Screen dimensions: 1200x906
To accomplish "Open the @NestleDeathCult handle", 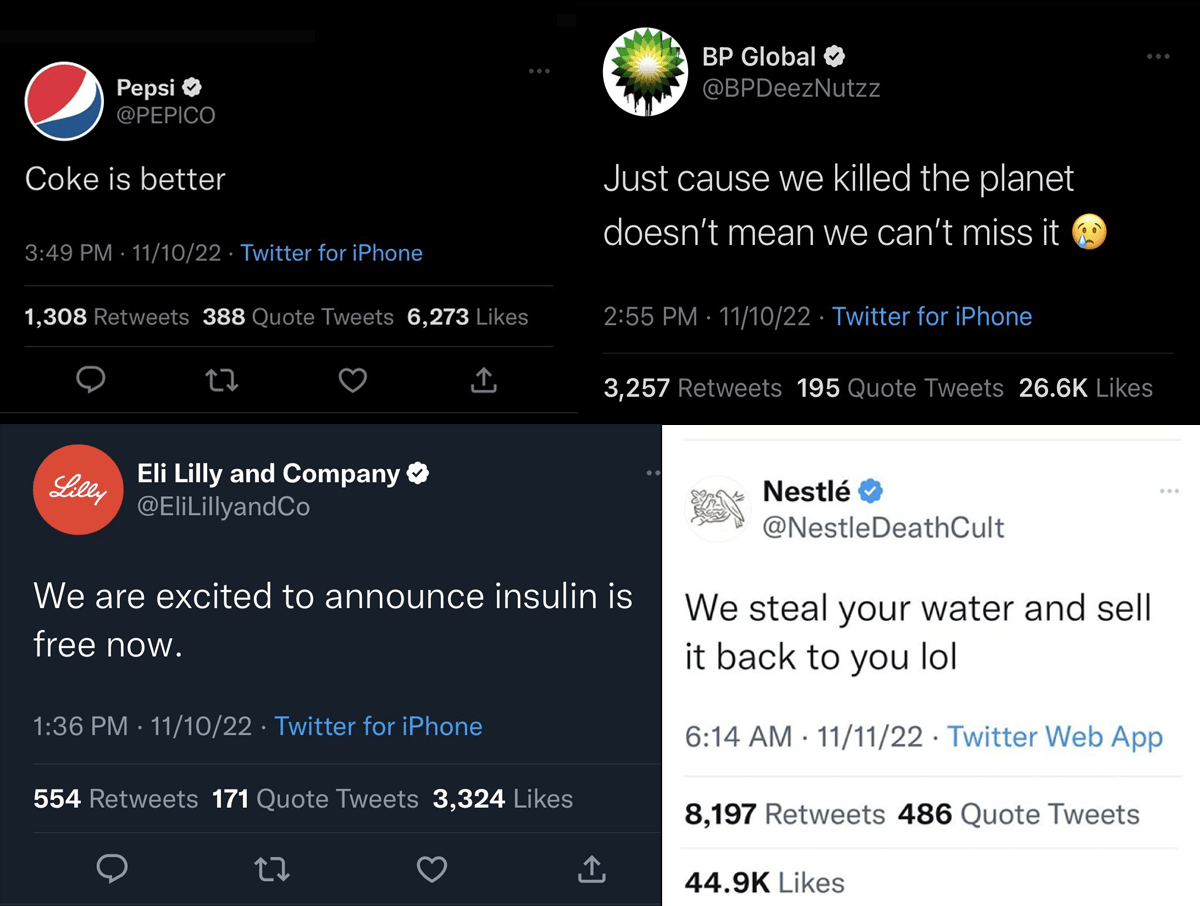I will click(x=883, y=527).
